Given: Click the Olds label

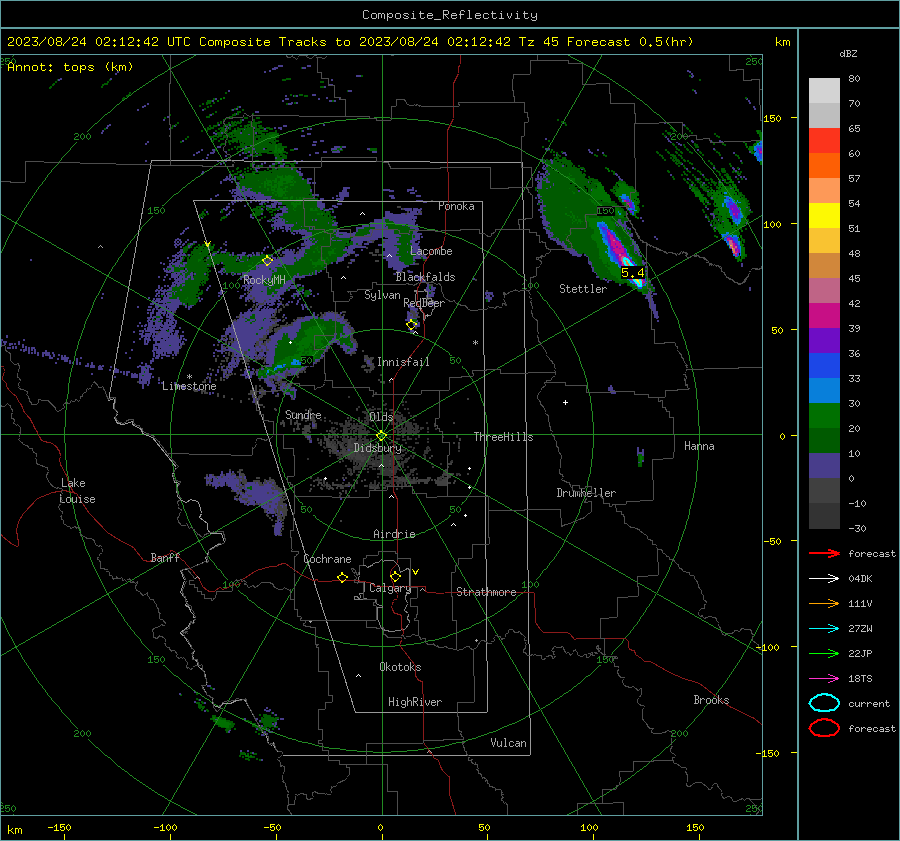Looking at the screenshot, I should coord(381,417).
